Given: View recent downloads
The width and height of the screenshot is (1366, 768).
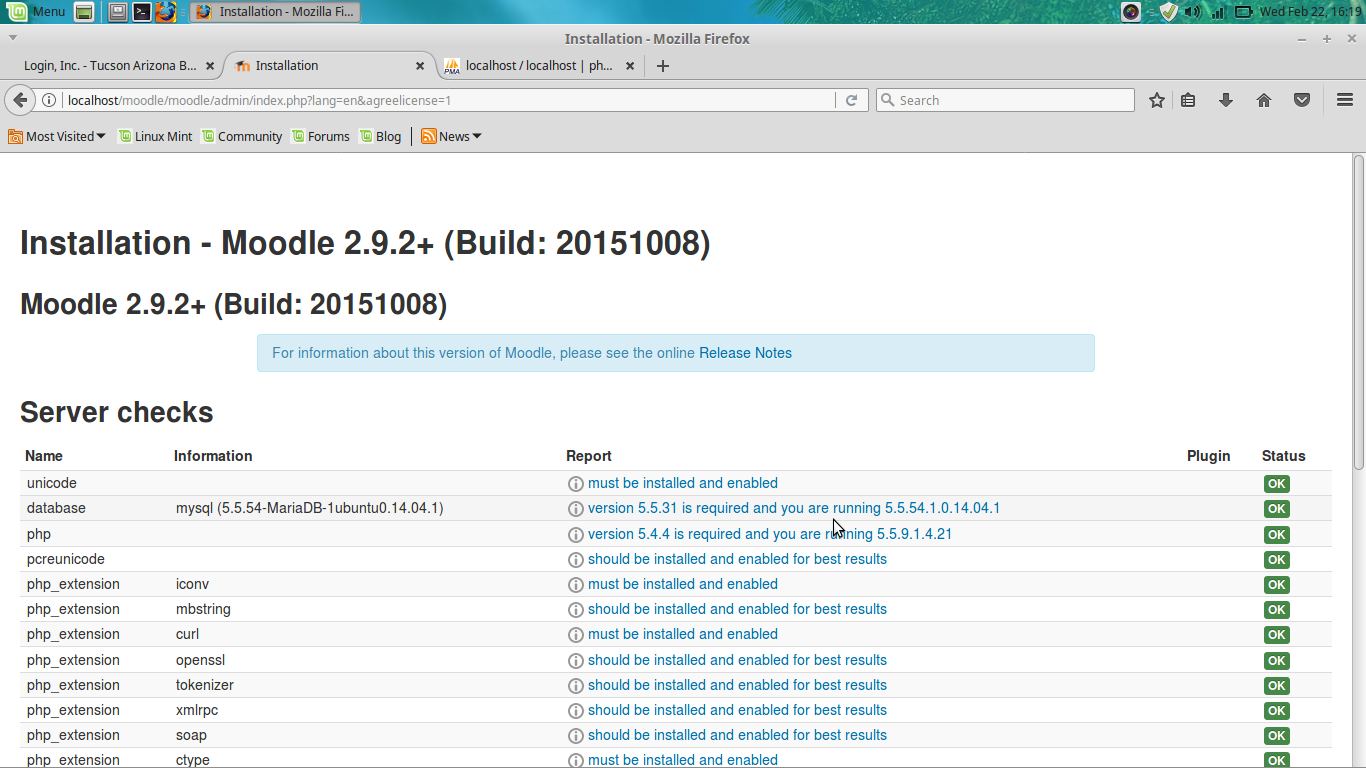Looking at the screenshot, I should point(1226,100).
